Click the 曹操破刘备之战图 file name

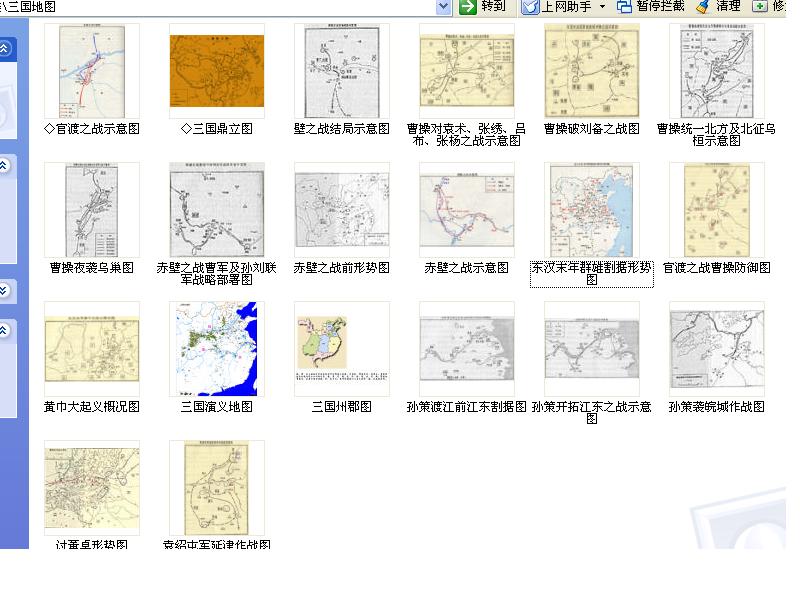coord(591,129)
